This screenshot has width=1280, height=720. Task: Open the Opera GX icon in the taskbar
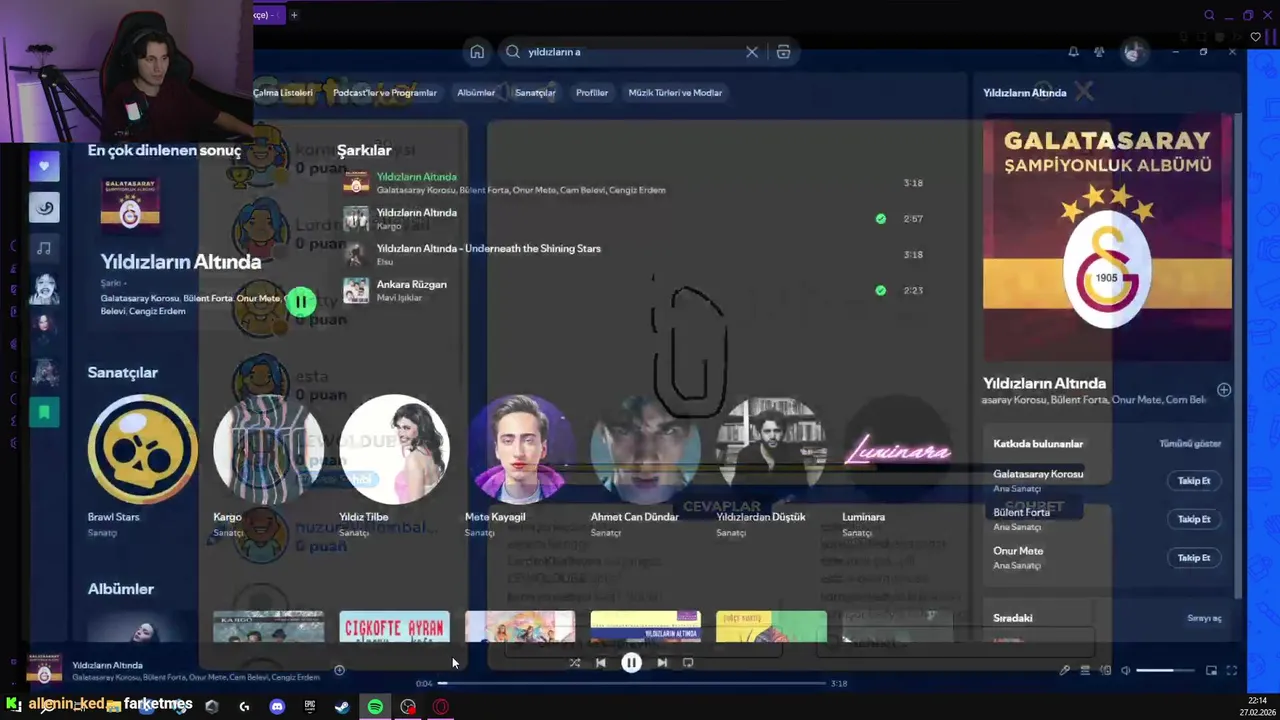click(441, 707)
